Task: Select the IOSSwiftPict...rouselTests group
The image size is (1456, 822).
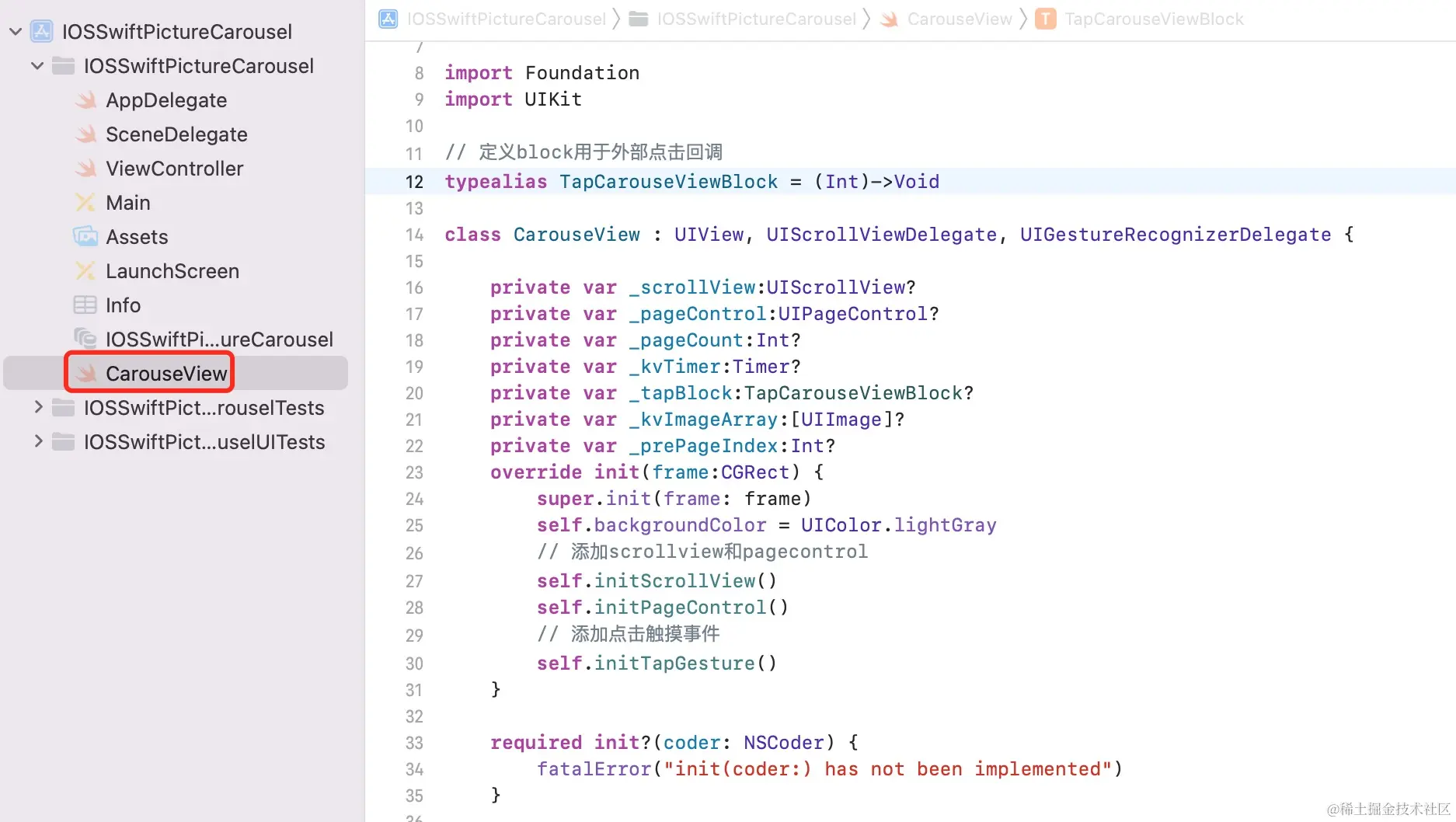Action: (x=204, y=408)
